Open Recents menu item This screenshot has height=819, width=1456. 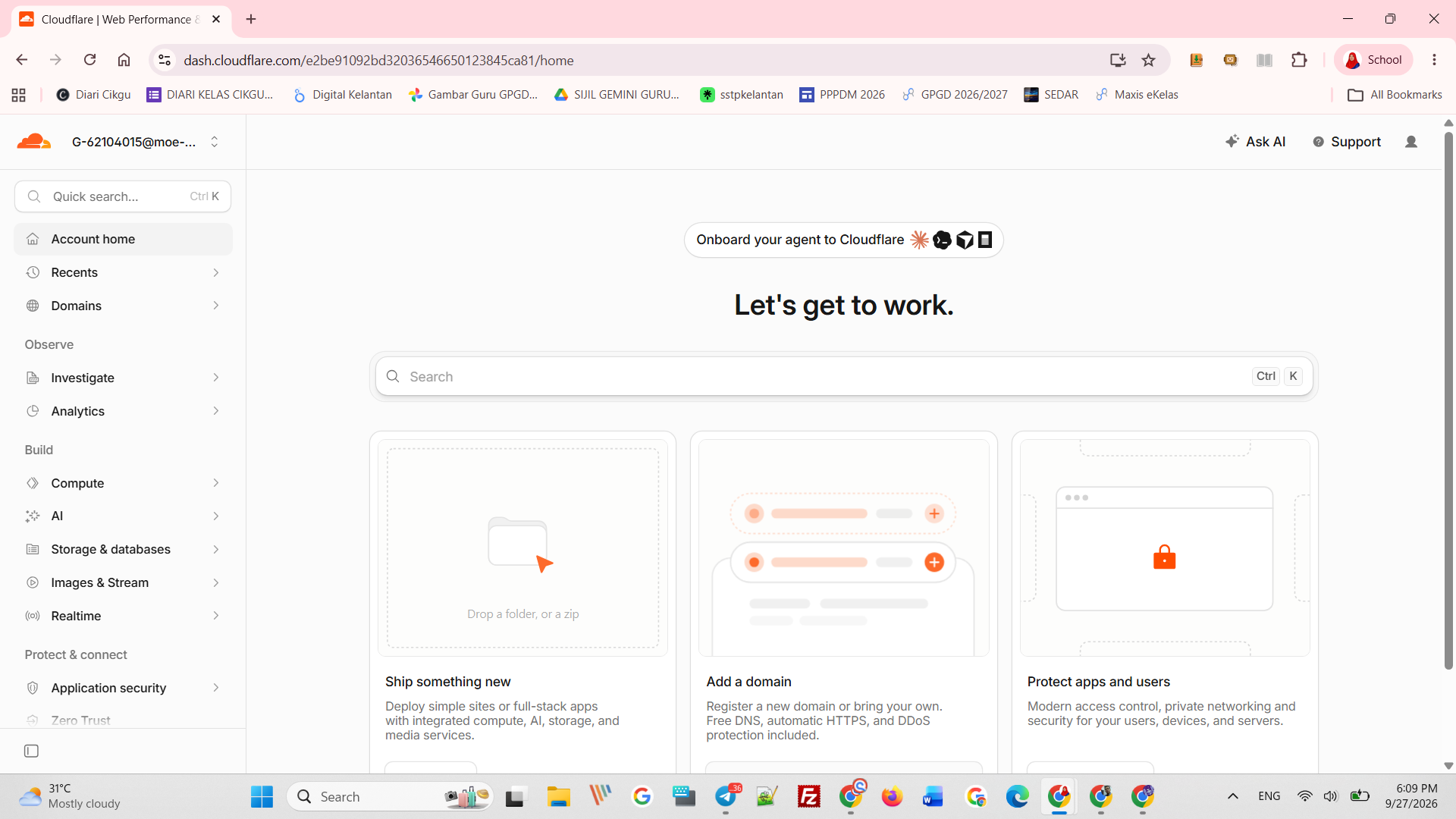(123, 272)
